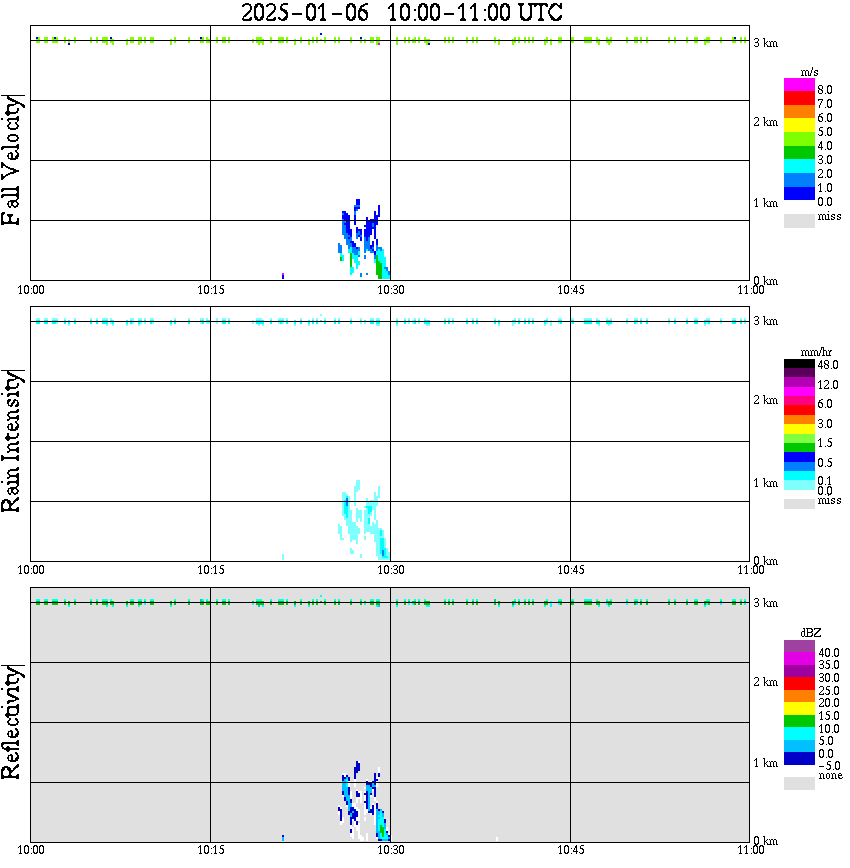
Task: Click the magenta swatch in the m/s legend
Action: coord(799,85)
